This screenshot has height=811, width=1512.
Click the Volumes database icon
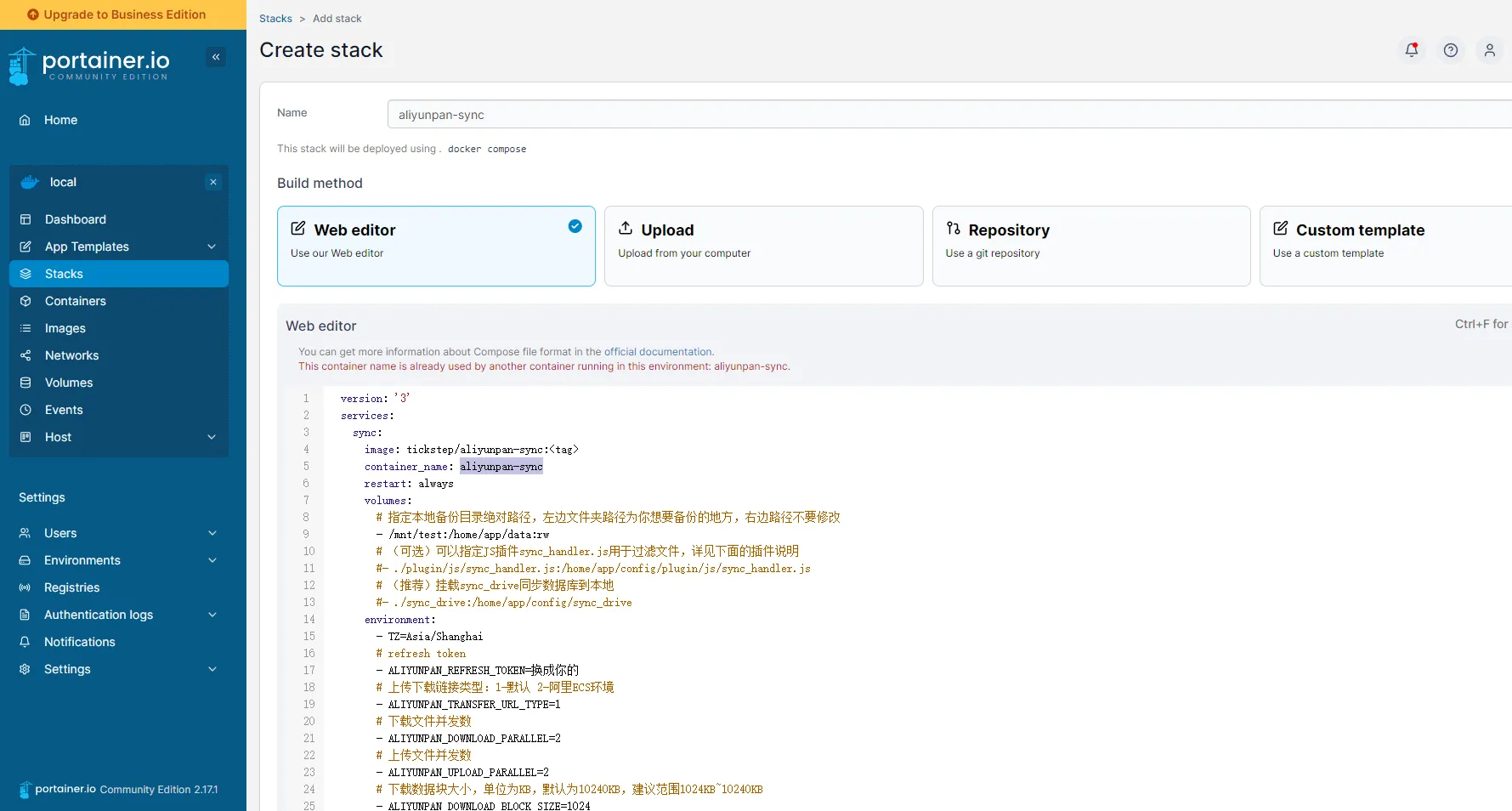point(25,383)
